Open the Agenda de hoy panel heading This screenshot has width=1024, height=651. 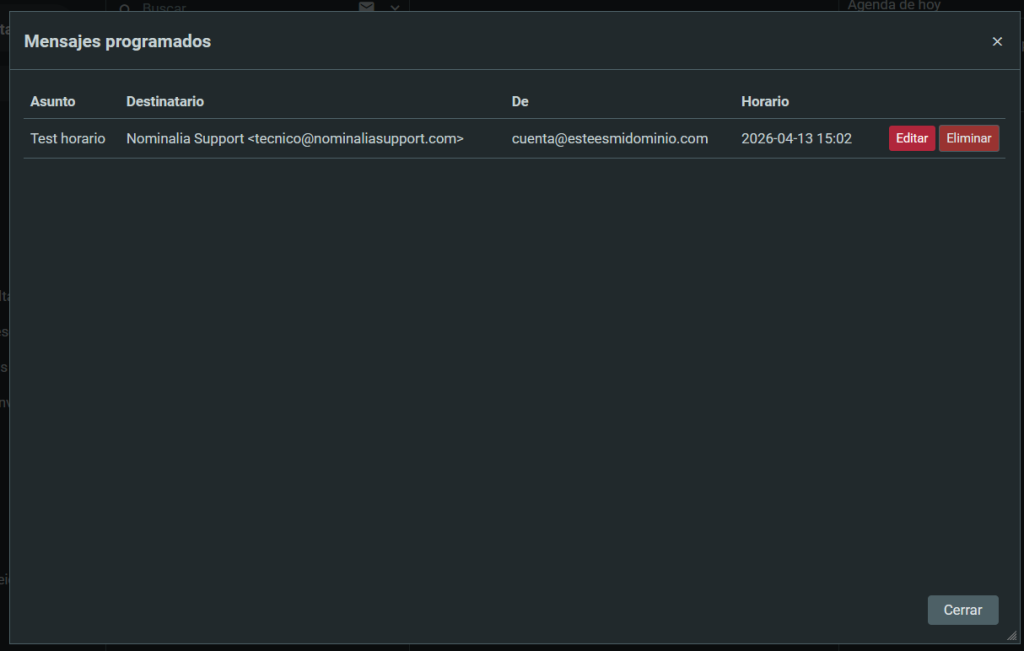894,6
